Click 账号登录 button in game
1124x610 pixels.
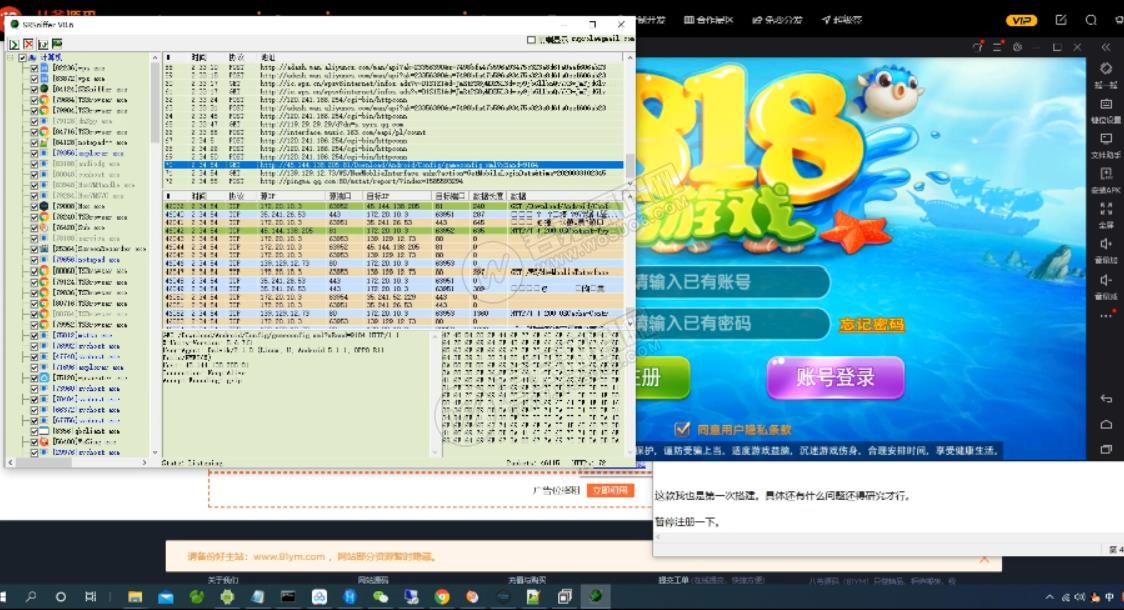click(x=835, y=377)
